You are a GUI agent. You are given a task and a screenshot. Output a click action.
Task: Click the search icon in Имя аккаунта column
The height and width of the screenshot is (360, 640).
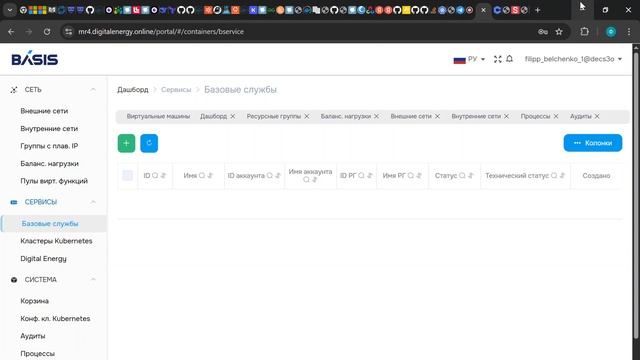tap(306, 180)
